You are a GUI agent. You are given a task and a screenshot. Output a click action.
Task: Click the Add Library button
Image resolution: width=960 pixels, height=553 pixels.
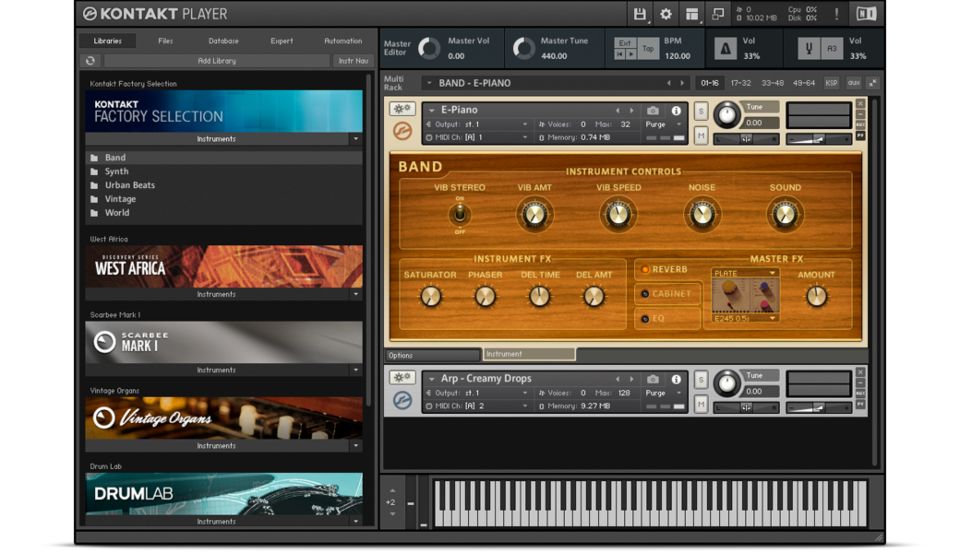pos(216,61)
